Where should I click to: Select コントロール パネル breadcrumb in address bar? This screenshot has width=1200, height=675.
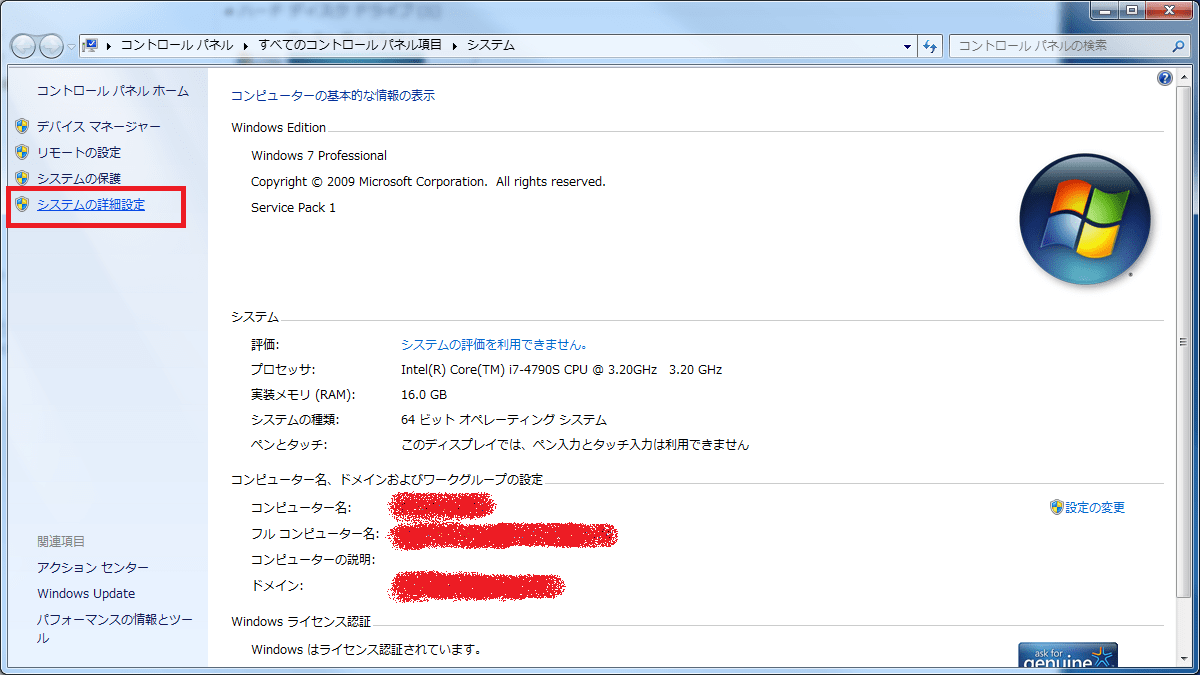(x=176, y=46)
